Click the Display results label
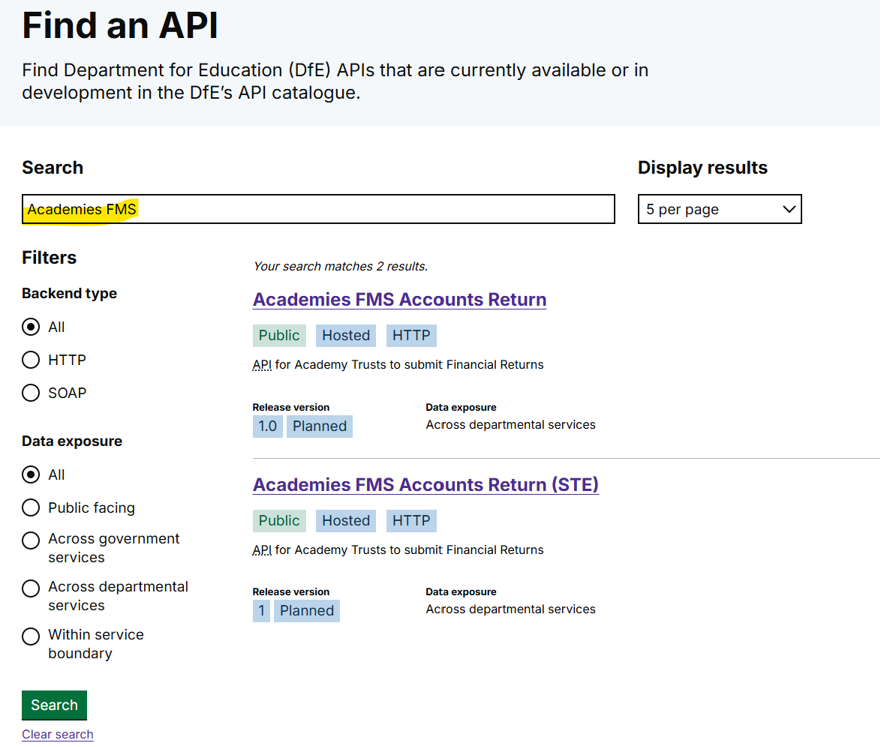 [703, 168]
